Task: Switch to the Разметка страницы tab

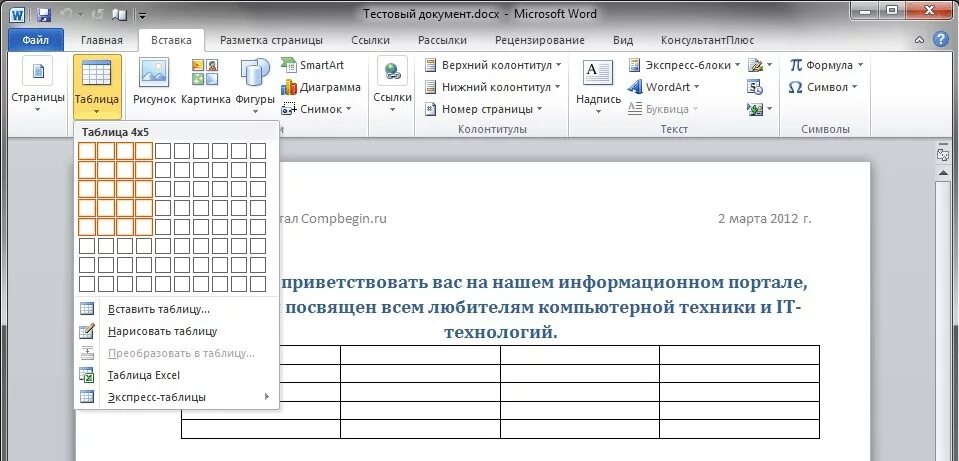Action: [x=272, y=40]
